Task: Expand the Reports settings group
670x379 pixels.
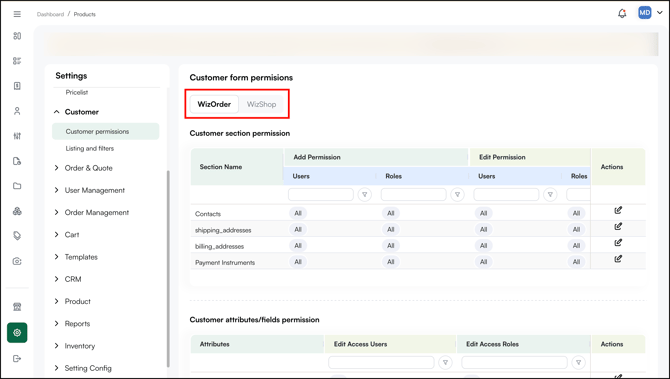Action: (73, 323)
